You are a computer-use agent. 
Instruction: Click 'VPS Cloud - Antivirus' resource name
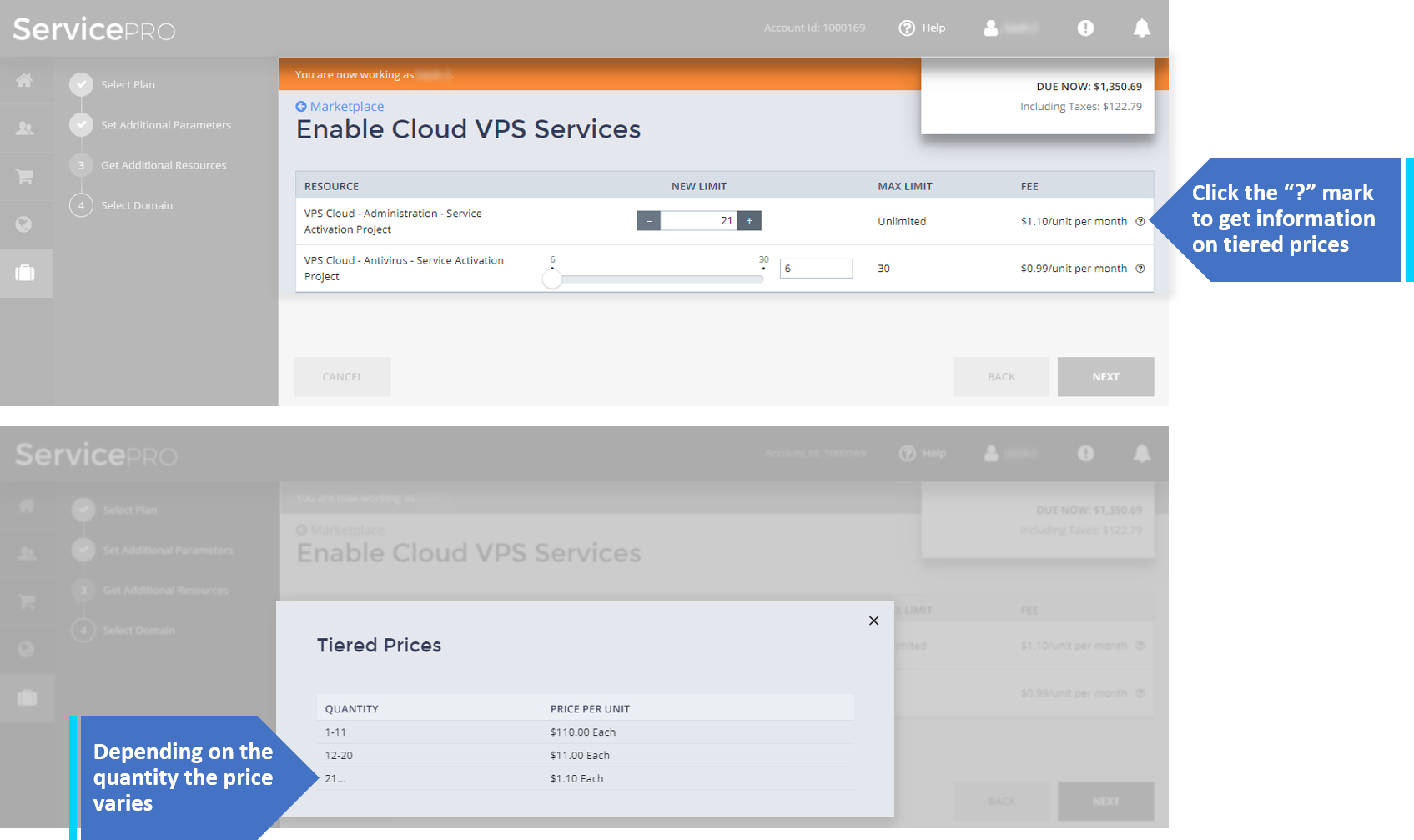click(404, 269)
